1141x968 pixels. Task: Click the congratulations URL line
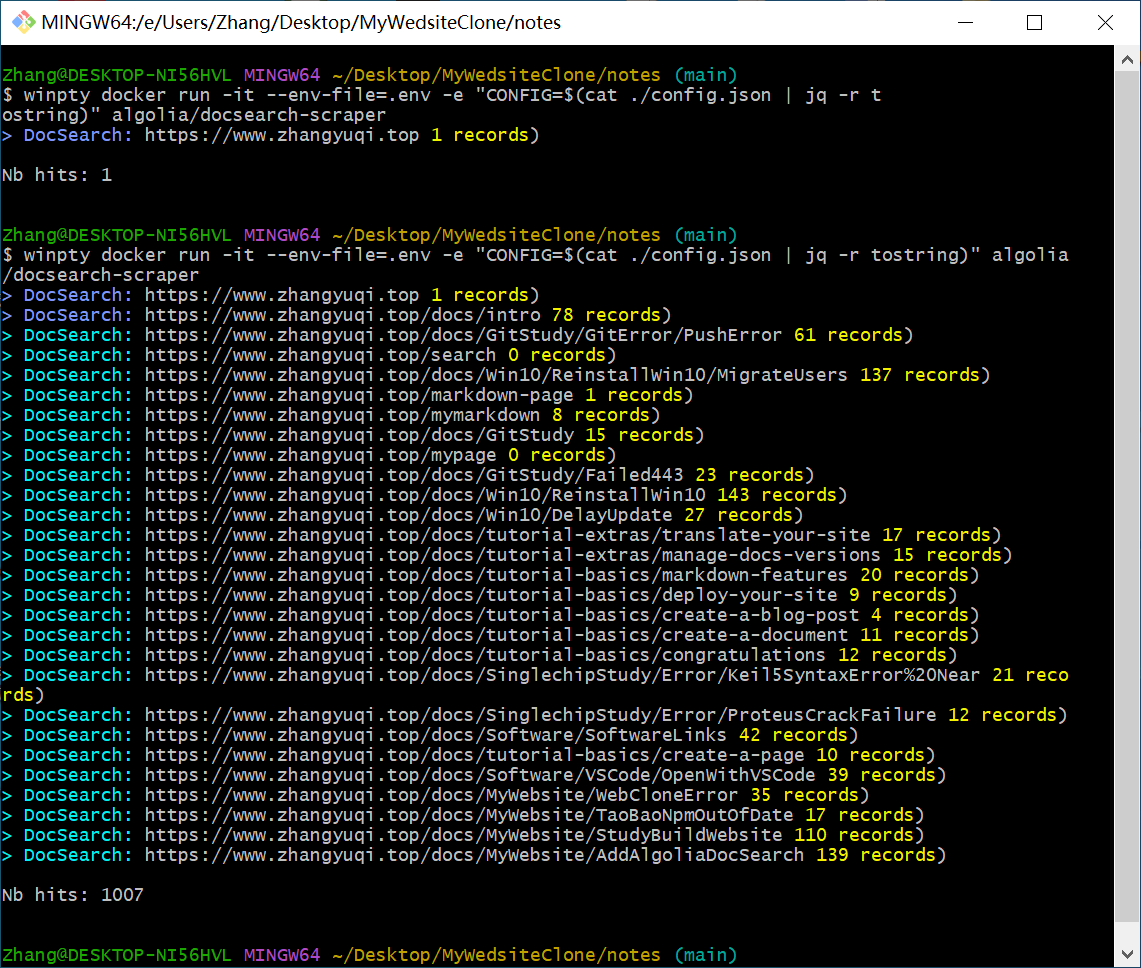(485, 656)
